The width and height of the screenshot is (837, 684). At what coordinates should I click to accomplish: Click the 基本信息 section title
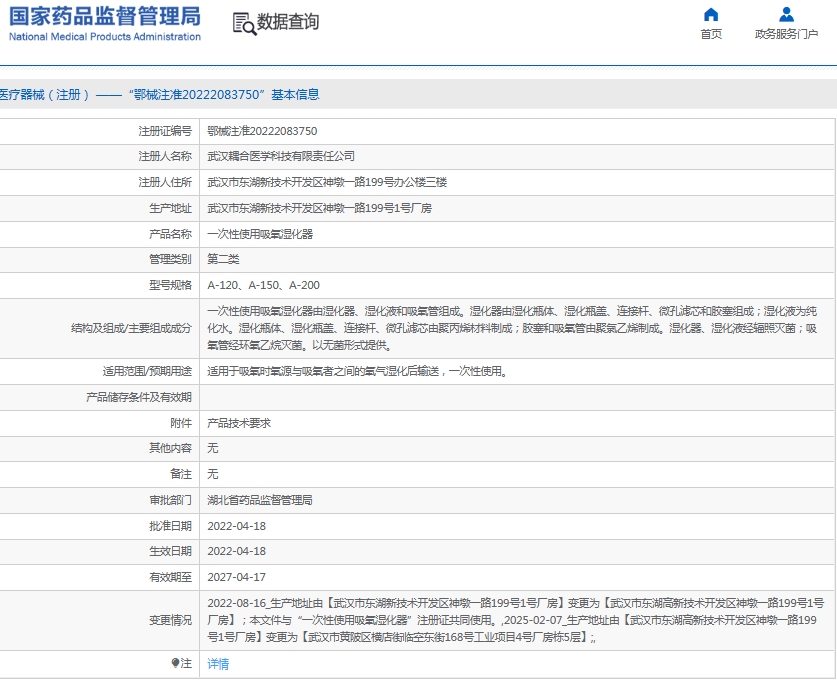pyautogui.click(x=295, y=95)
